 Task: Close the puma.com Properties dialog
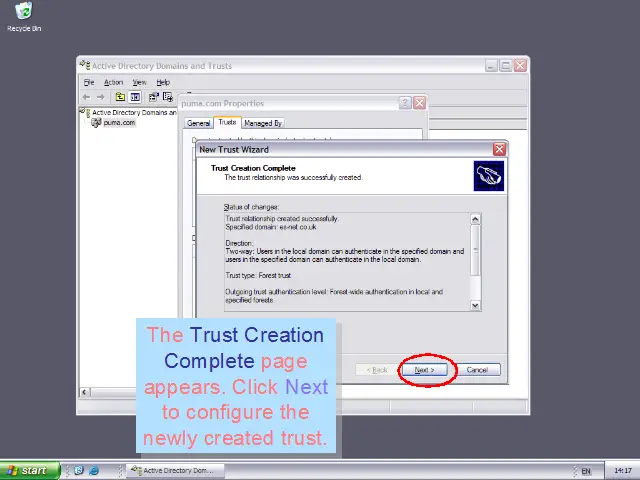click(x=419, y=103)
